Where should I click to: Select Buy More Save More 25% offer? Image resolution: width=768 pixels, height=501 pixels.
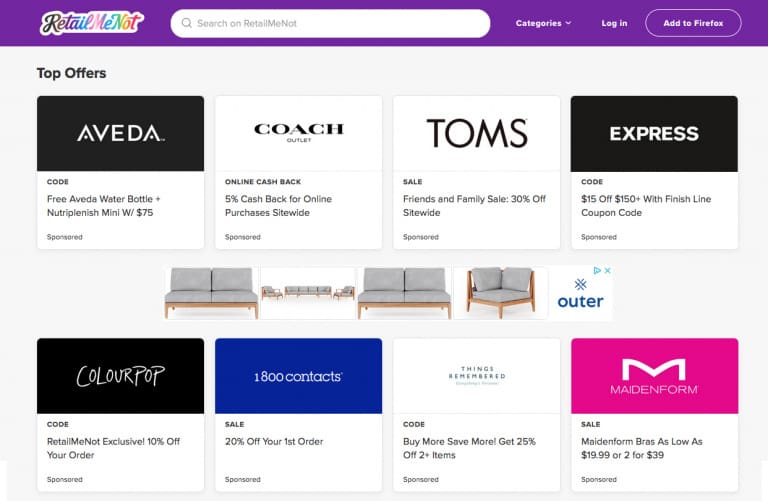469,448
